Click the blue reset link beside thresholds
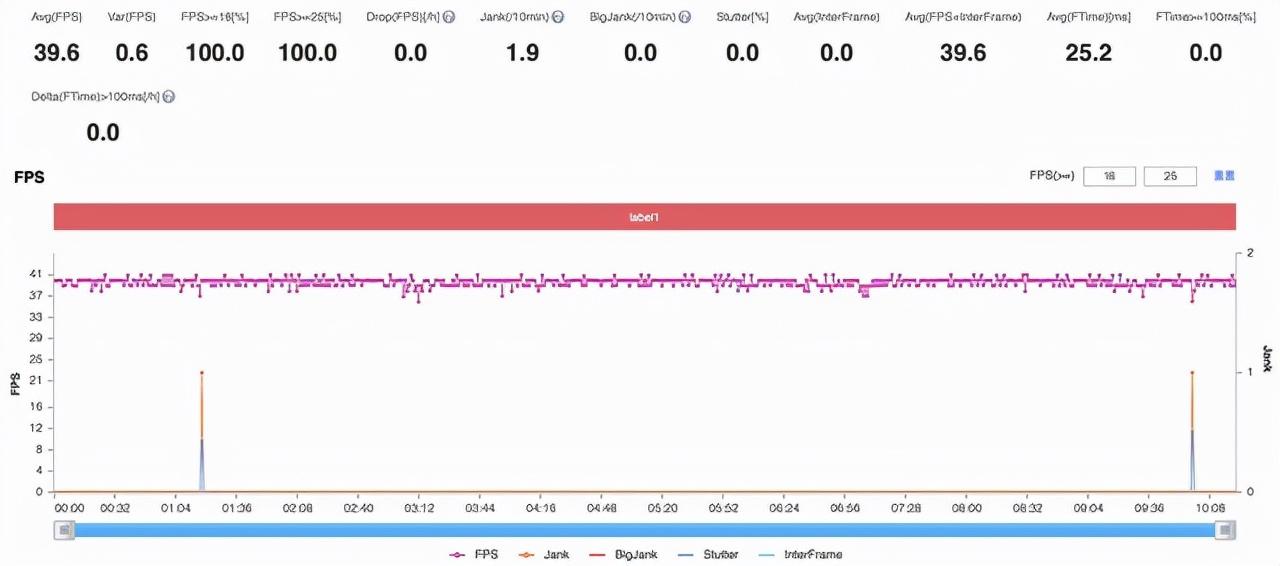The width and height of the screenshot is (1280, 566). pyautogui.click(x=1224, y=176)
